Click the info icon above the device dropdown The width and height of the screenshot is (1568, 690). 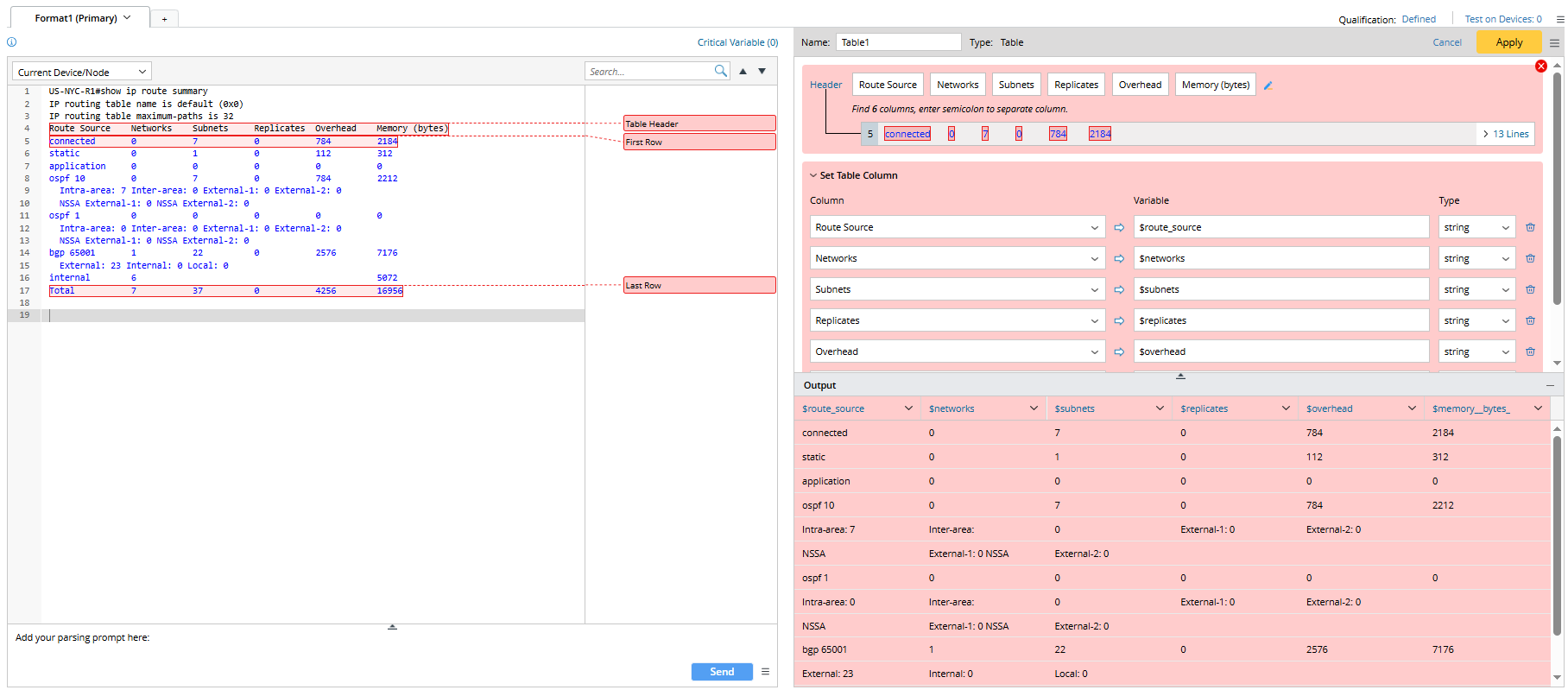coord(12,41)
